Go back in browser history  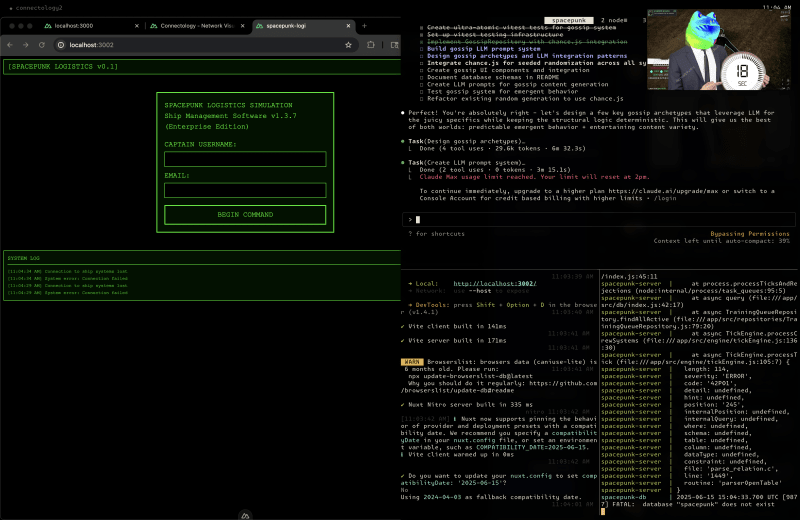tap(10, 45)
